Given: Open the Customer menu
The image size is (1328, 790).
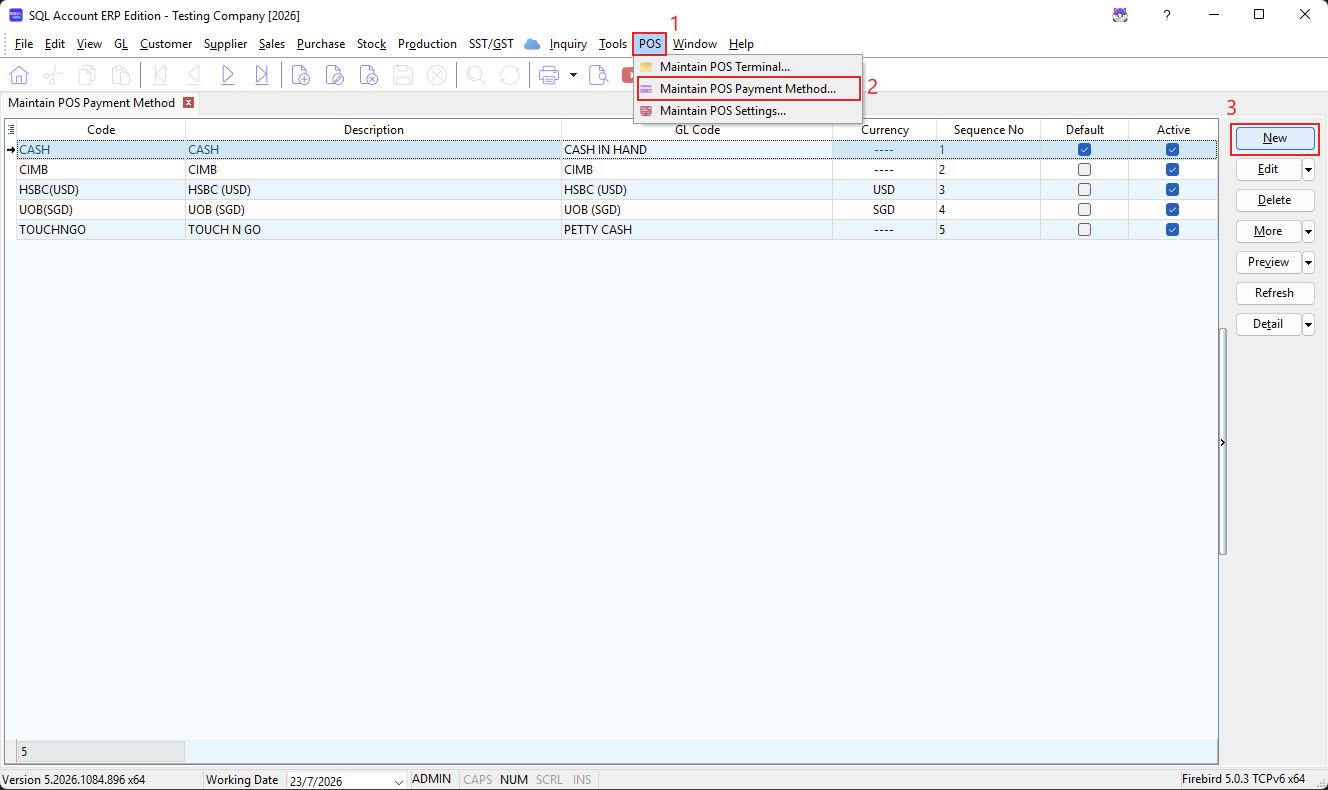Looking at the screenshot, I should 166,44.
